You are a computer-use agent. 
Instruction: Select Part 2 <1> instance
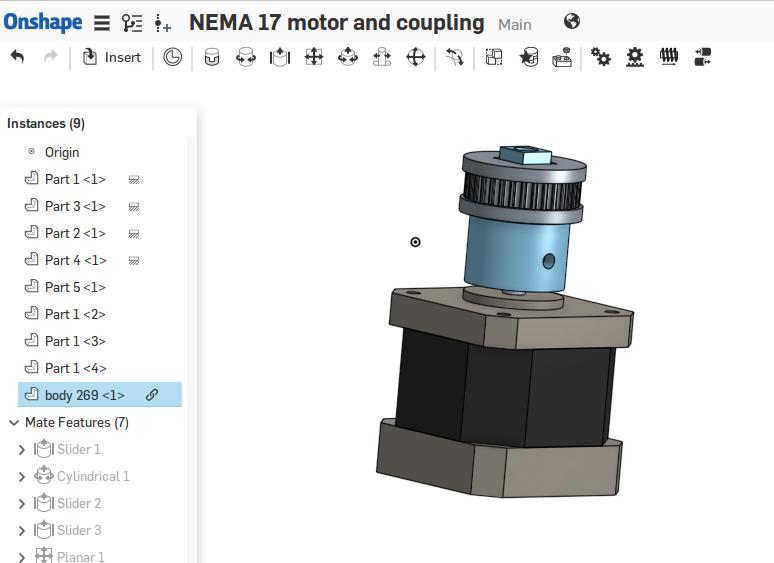click(x=75, y=233)
